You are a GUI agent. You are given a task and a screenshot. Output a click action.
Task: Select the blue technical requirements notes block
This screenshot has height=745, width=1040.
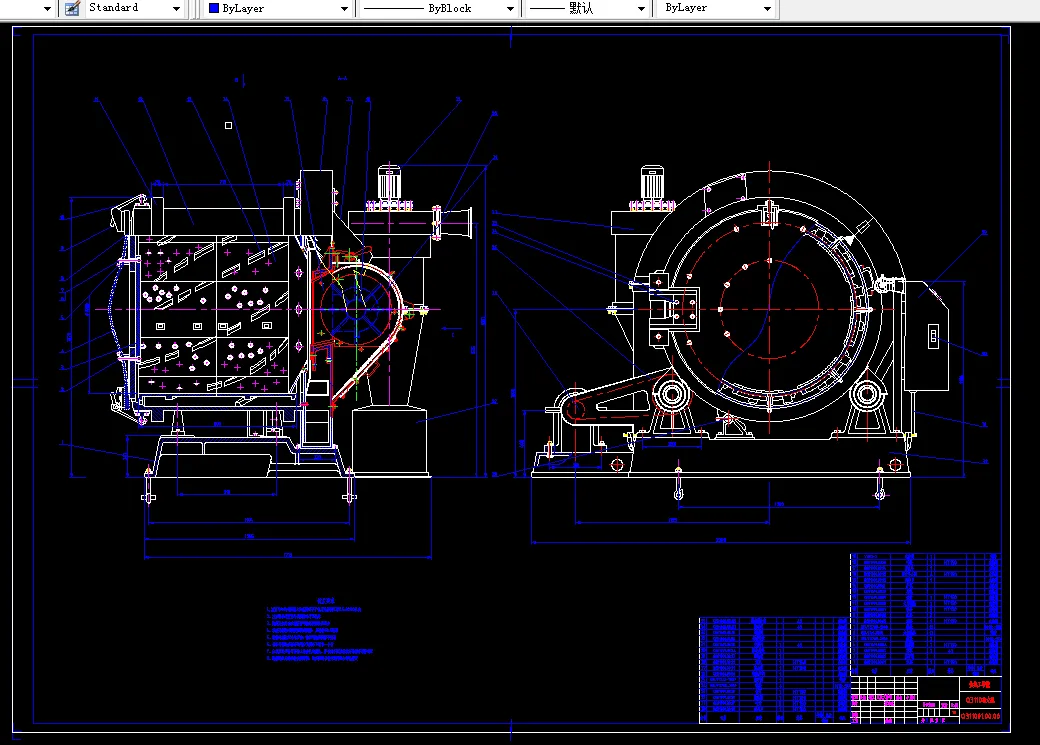pos(319,630)
